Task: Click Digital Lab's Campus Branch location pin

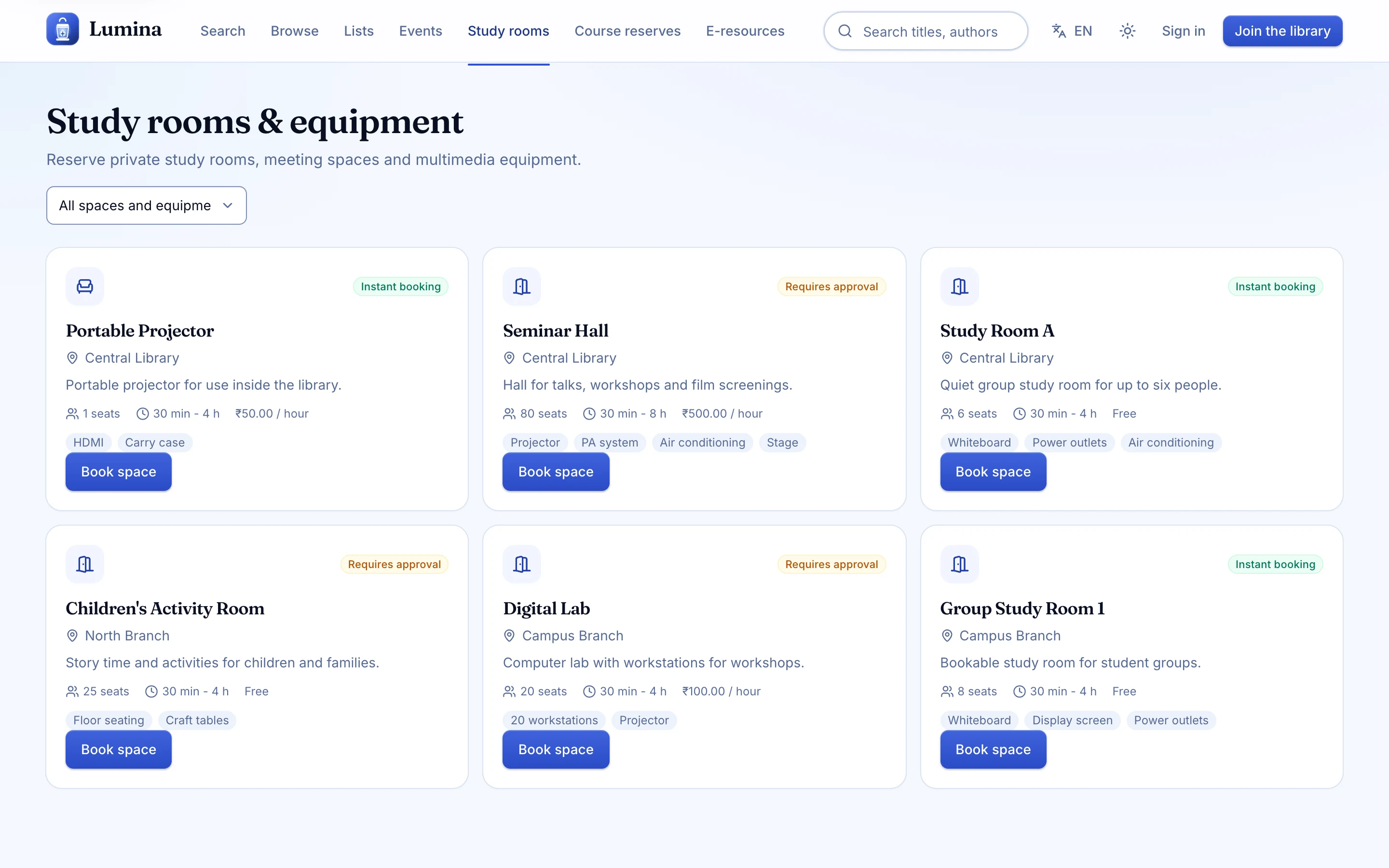Action: click(509, 636)
